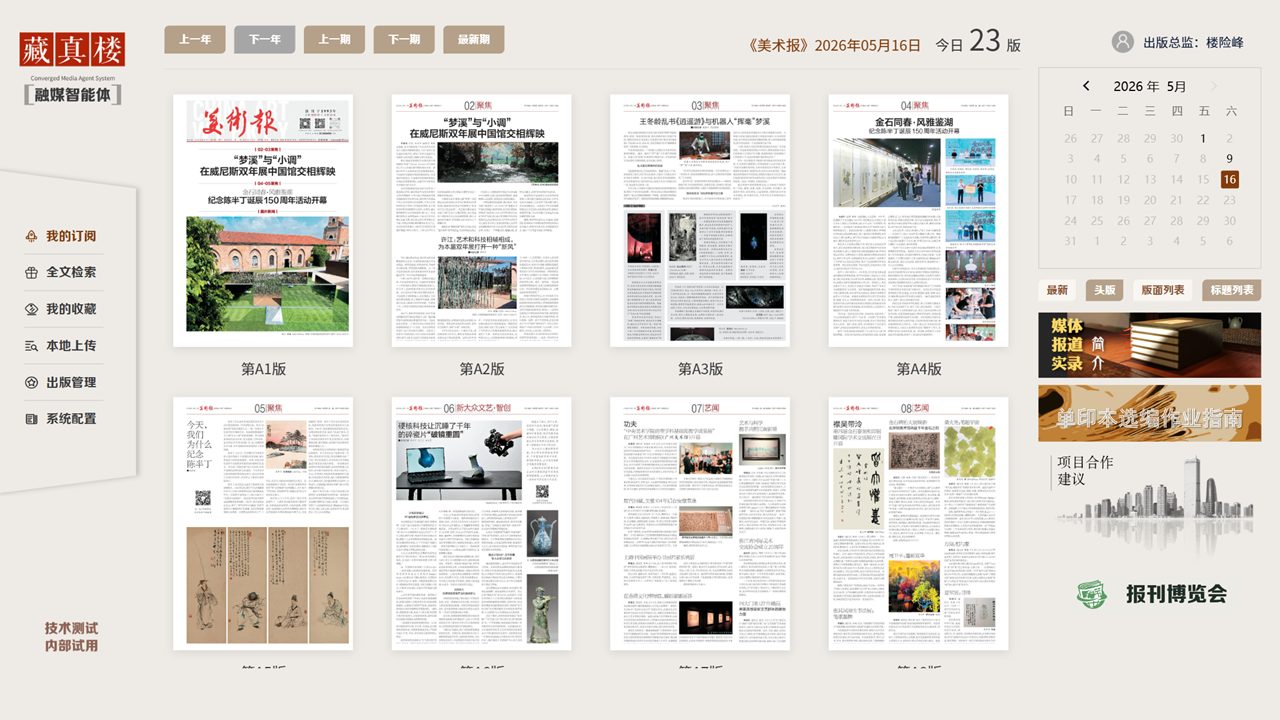This screenshot has width=1280, height=720.
Task: Click the 第A1版 label
Action: [263, 369]
